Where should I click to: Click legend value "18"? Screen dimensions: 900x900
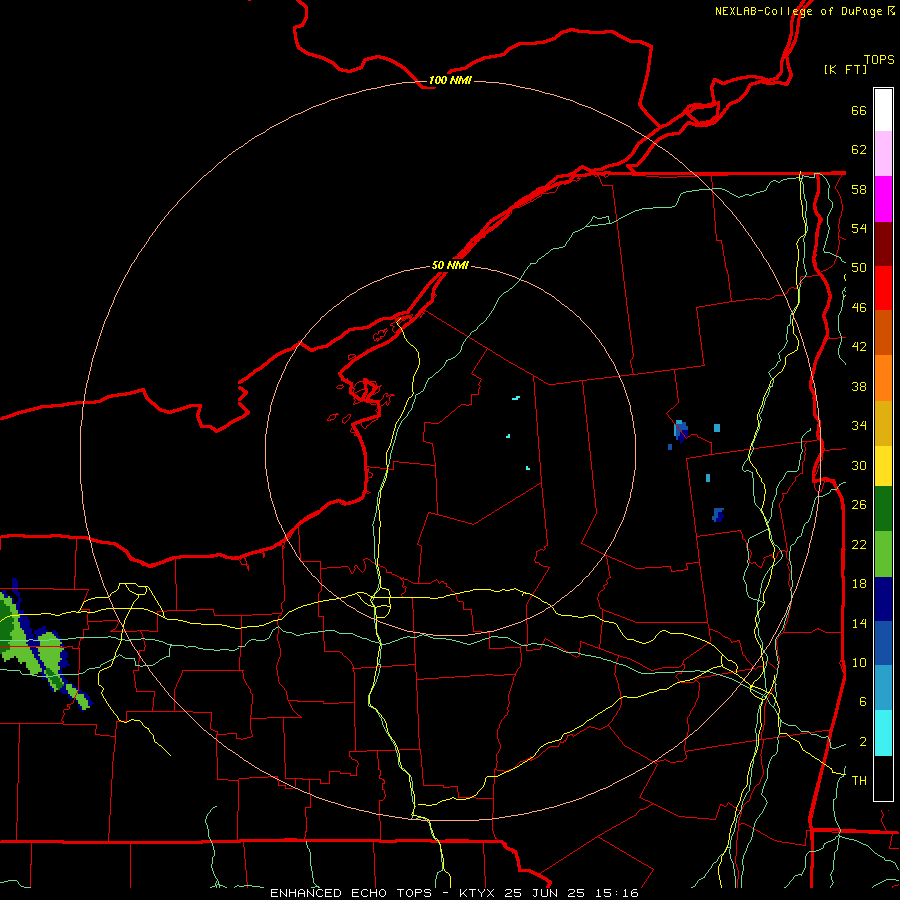tap(859, 584)
